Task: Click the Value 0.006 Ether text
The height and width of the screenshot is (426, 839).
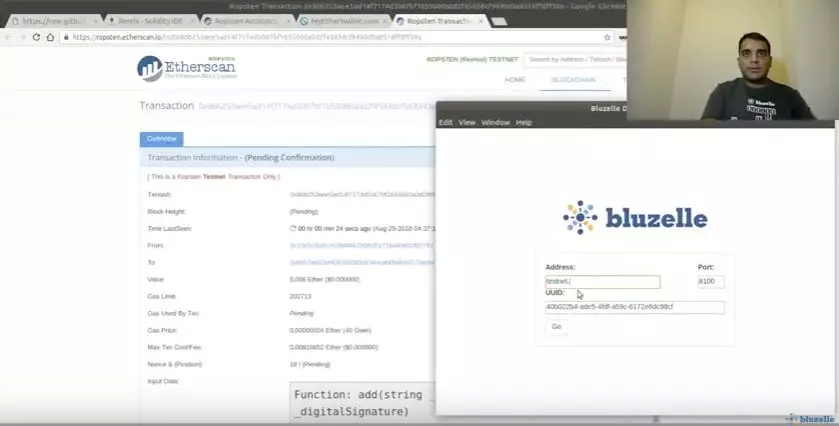Action: click(325, 279)
